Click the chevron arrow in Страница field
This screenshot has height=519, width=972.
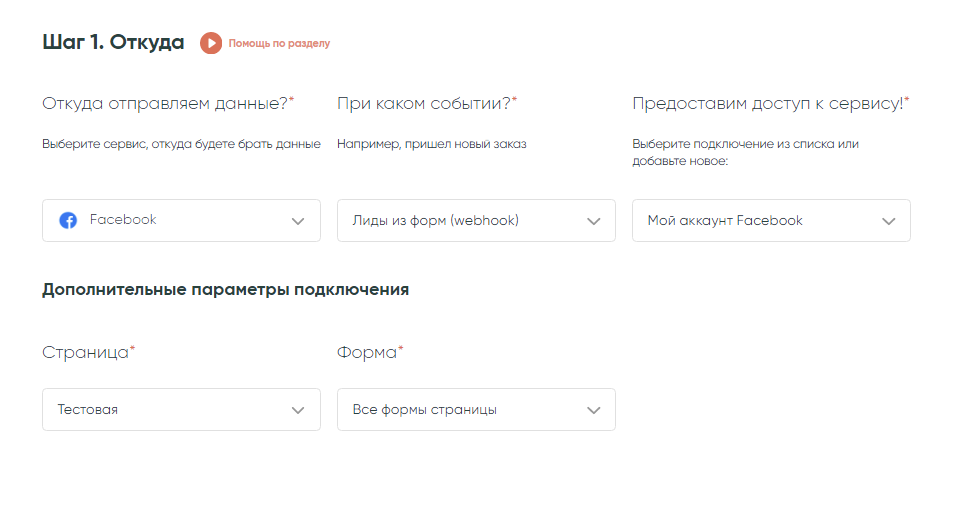[x=298, y=410]
